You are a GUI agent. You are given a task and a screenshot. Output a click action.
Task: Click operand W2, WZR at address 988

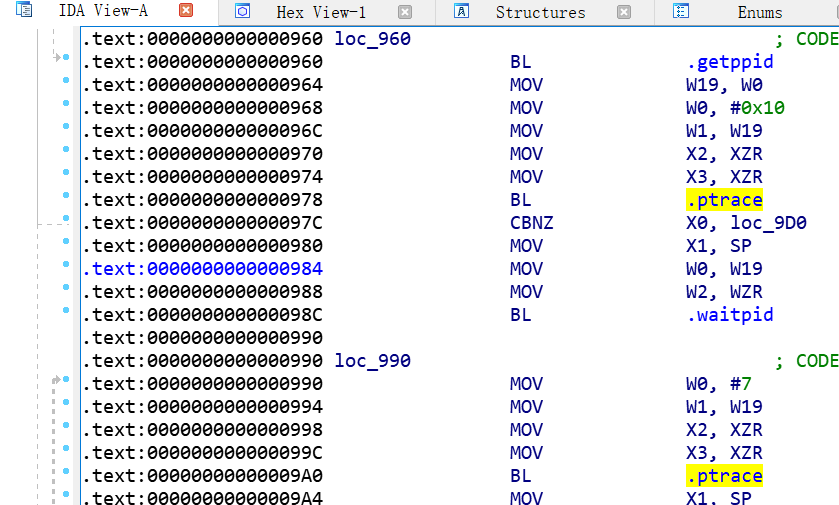coord(724,292)
